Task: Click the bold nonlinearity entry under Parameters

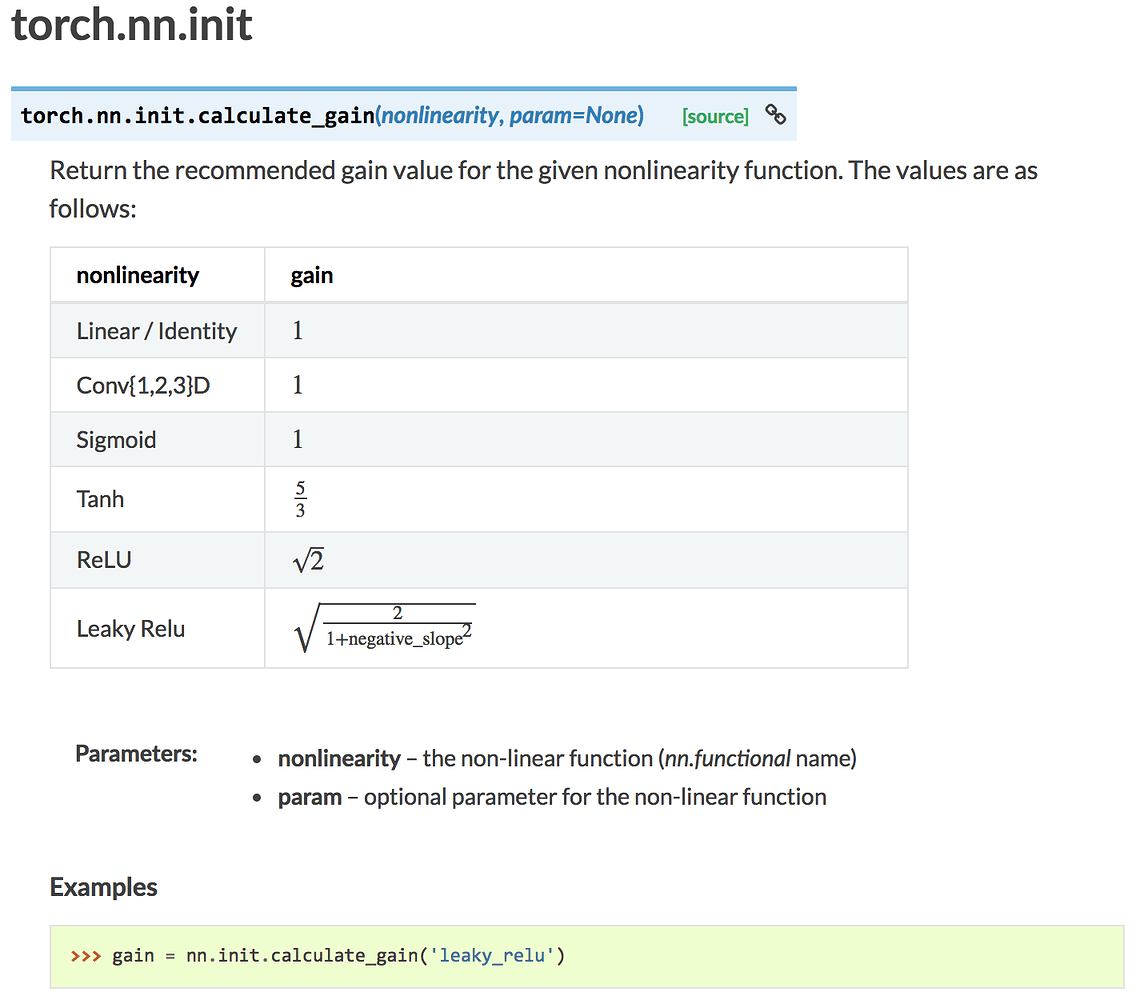Action: click(x=339, y=759)
